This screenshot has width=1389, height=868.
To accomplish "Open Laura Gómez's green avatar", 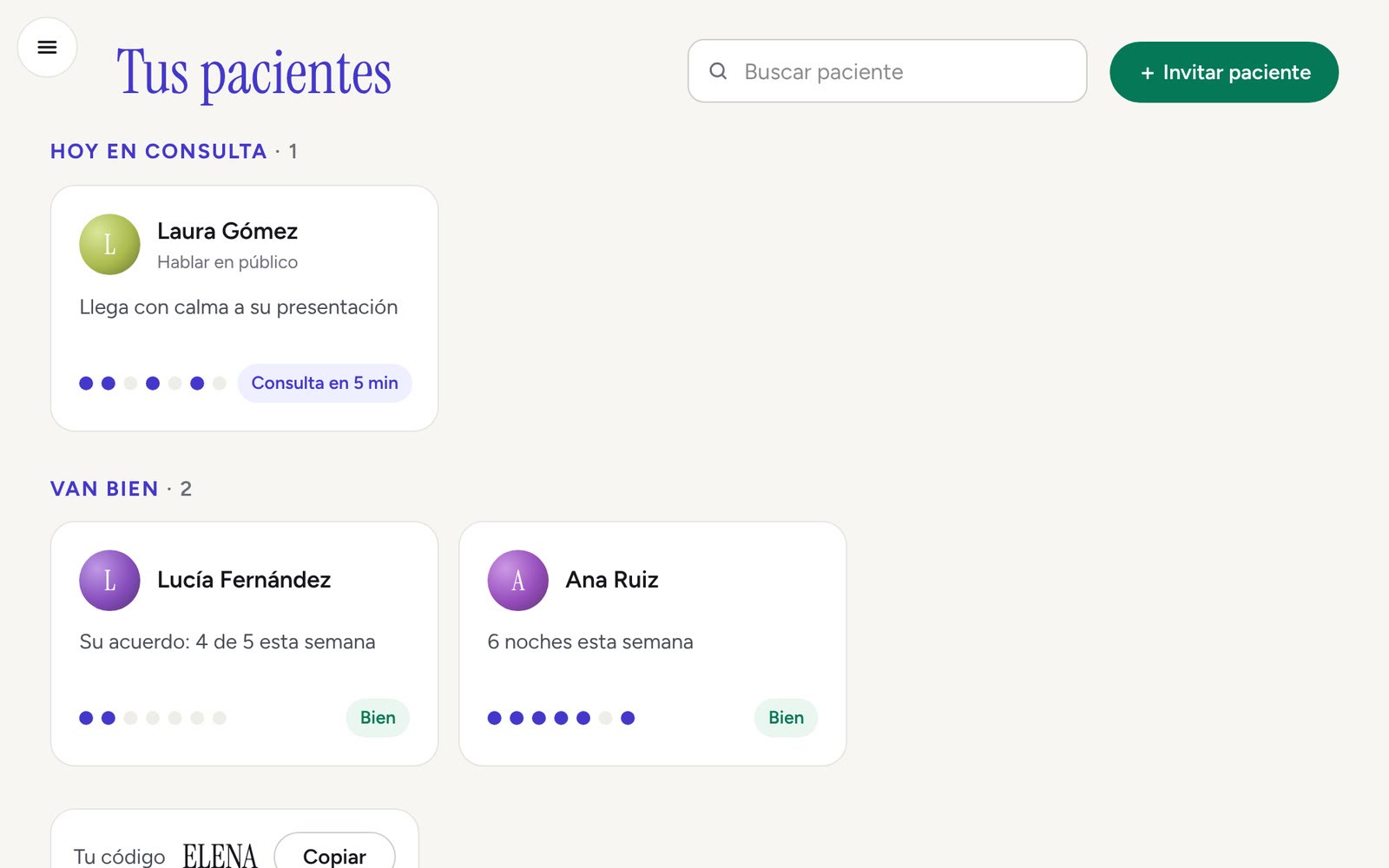I will coord(109,245).
